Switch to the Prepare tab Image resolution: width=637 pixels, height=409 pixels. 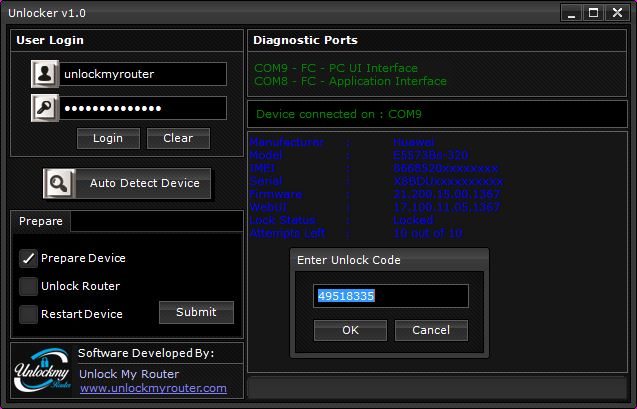41,221
